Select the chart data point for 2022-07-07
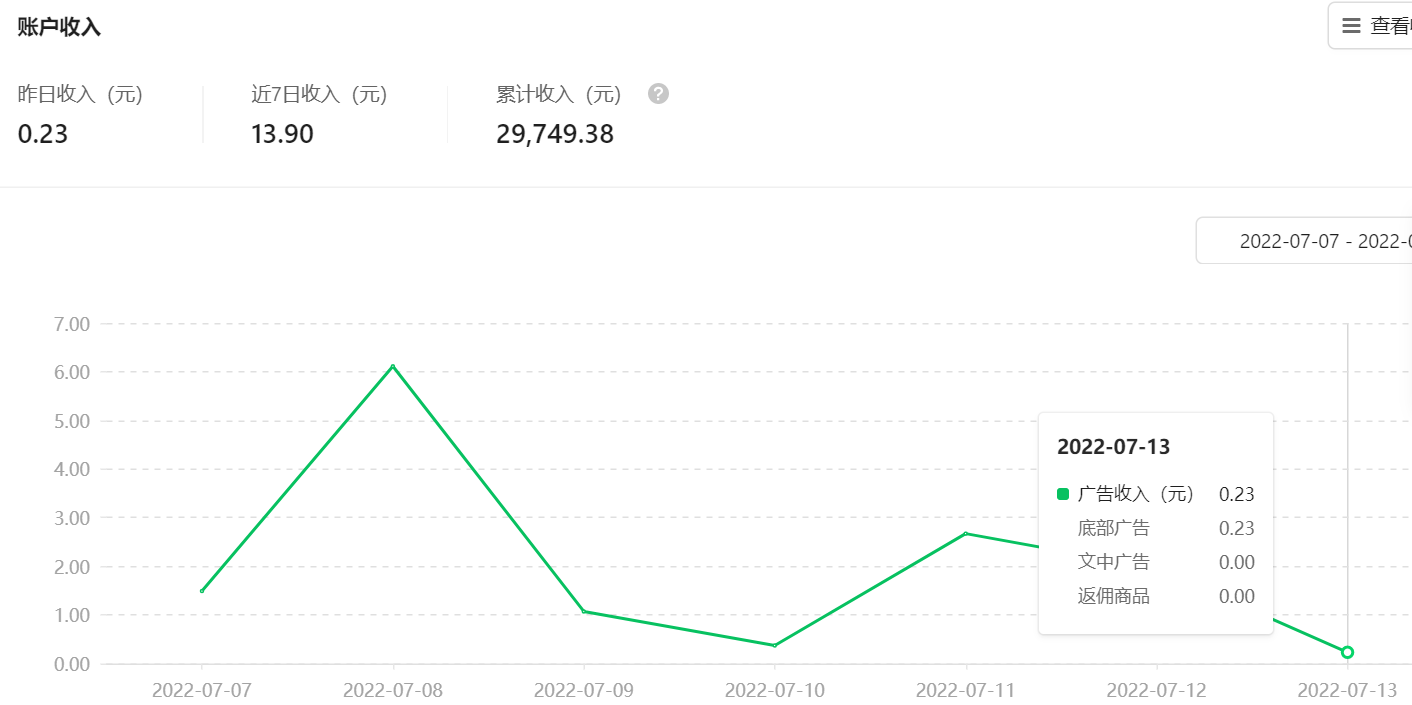Image resolution: width=1412 pixels, height=705 pixels. (x=202, y=591)
